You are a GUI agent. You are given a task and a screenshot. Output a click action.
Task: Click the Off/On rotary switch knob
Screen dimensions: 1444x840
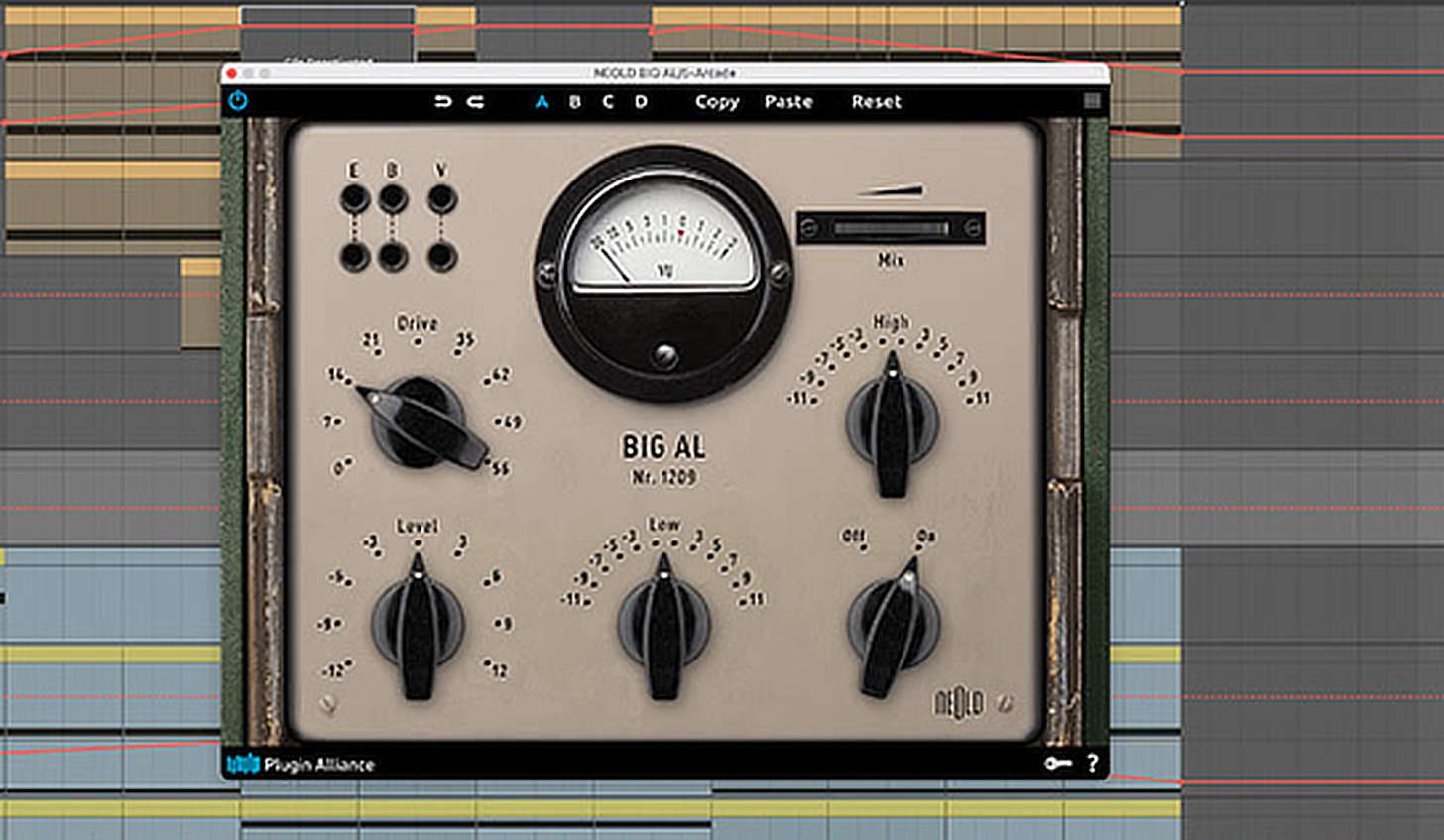coord(892,627)
